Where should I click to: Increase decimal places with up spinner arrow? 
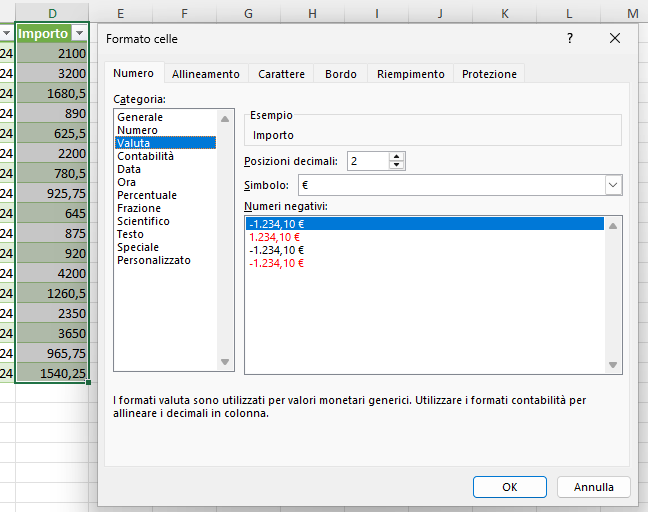point(397,157)
